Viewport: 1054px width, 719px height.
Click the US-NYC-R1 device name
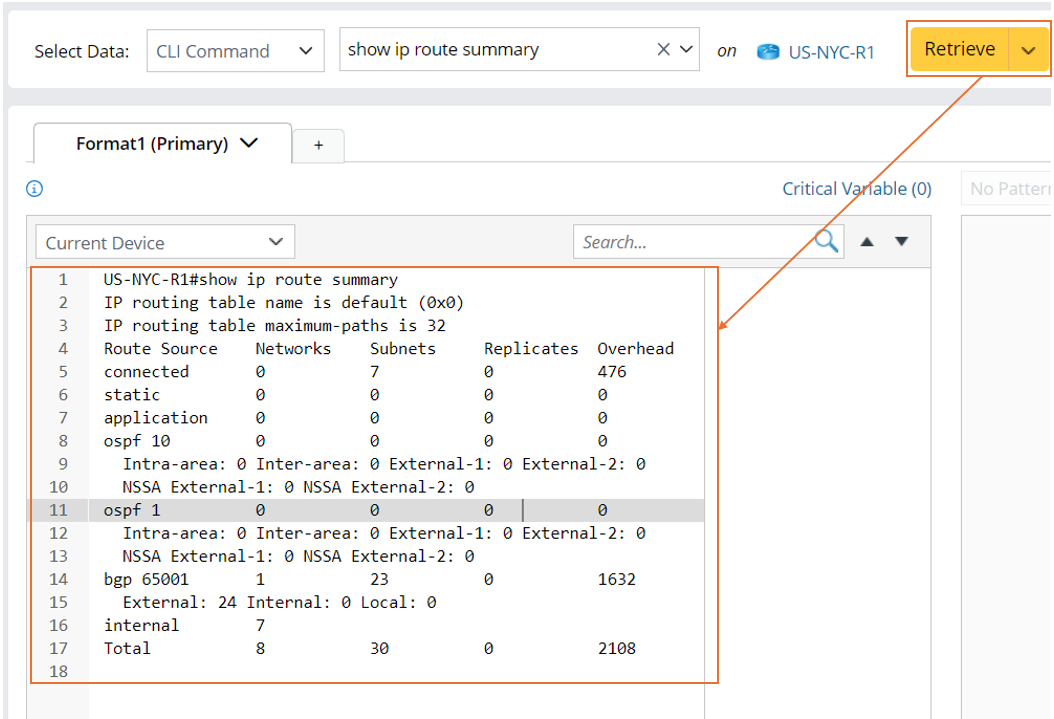831,52
